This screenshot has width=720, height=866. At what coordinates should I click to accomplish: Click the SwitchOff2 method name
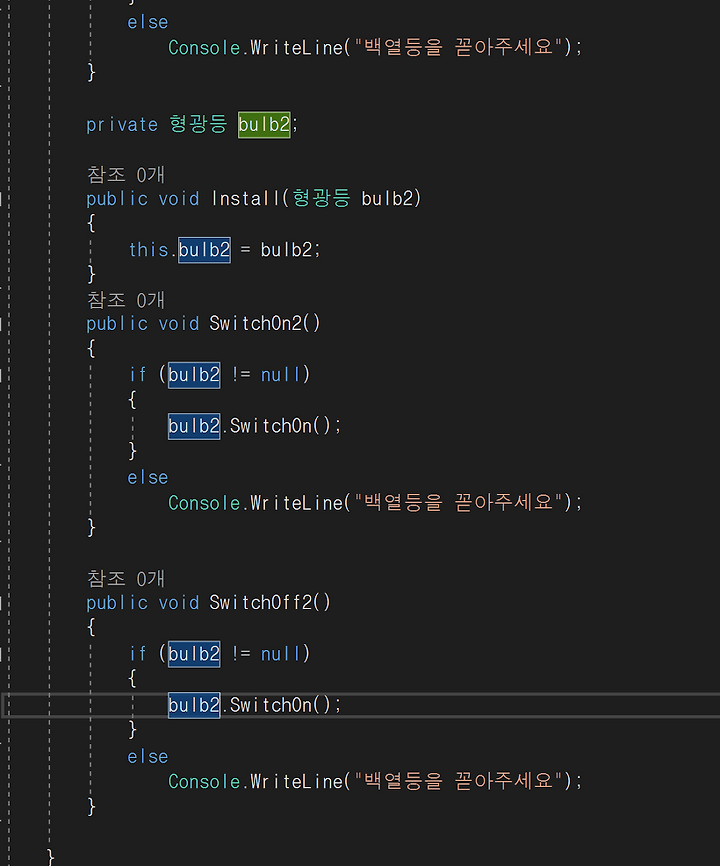(x=261, y=602)
